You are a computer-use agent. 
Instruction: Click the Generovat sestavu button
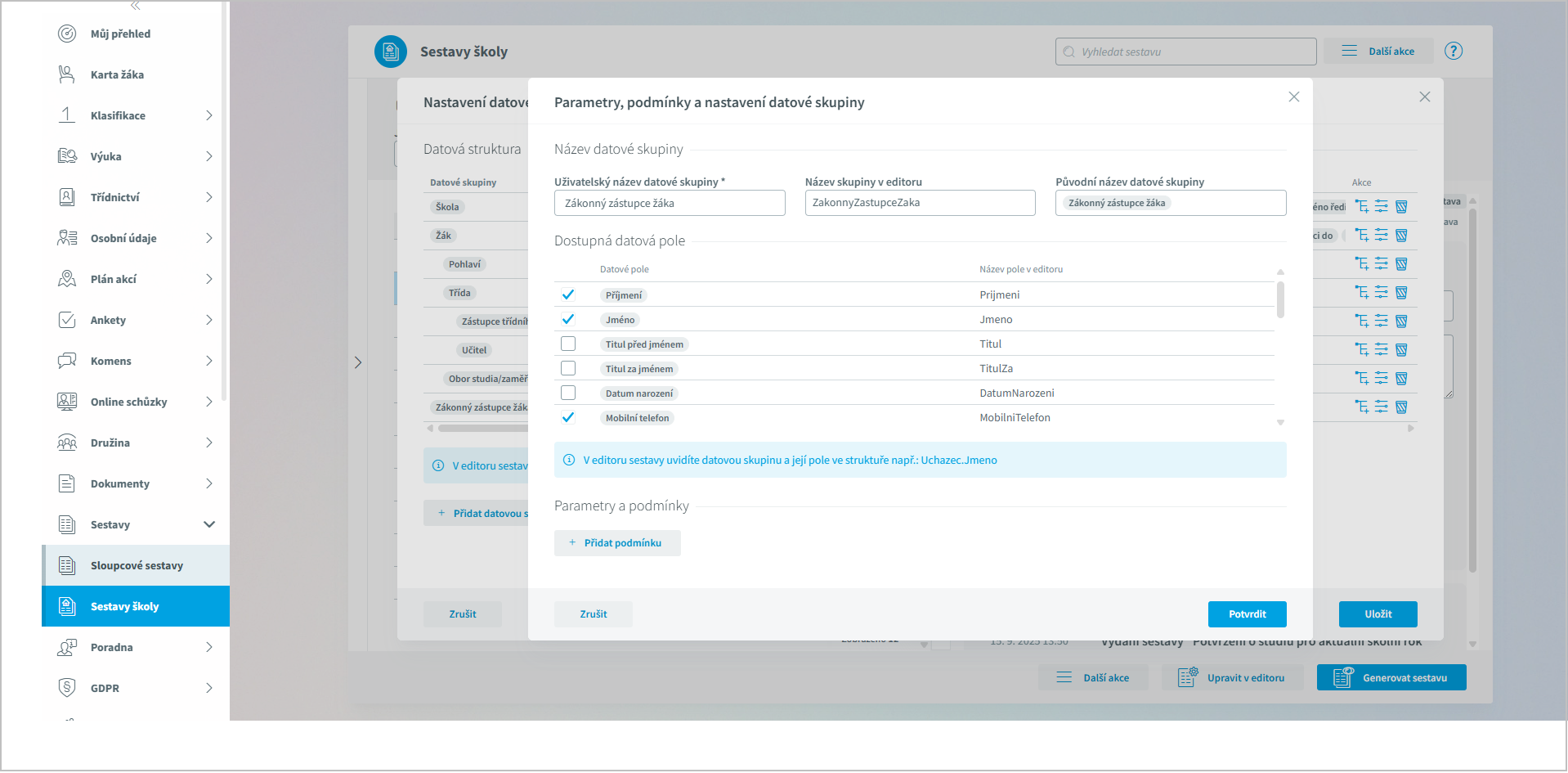coord(1391,677)
